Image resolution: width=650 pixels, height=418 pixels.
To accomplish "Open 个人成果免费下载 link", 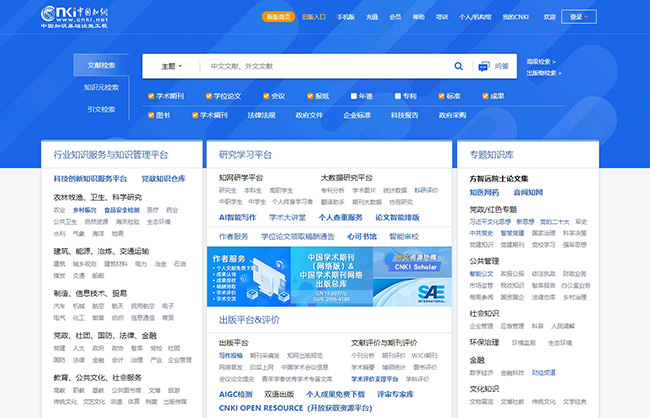I will coord(335,394).
